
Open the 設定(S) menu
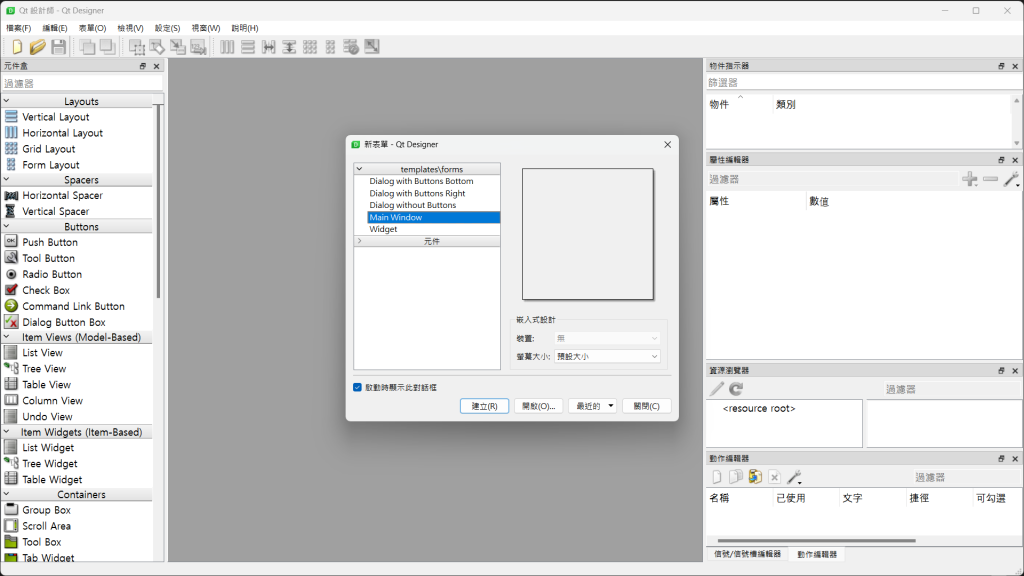167,28
